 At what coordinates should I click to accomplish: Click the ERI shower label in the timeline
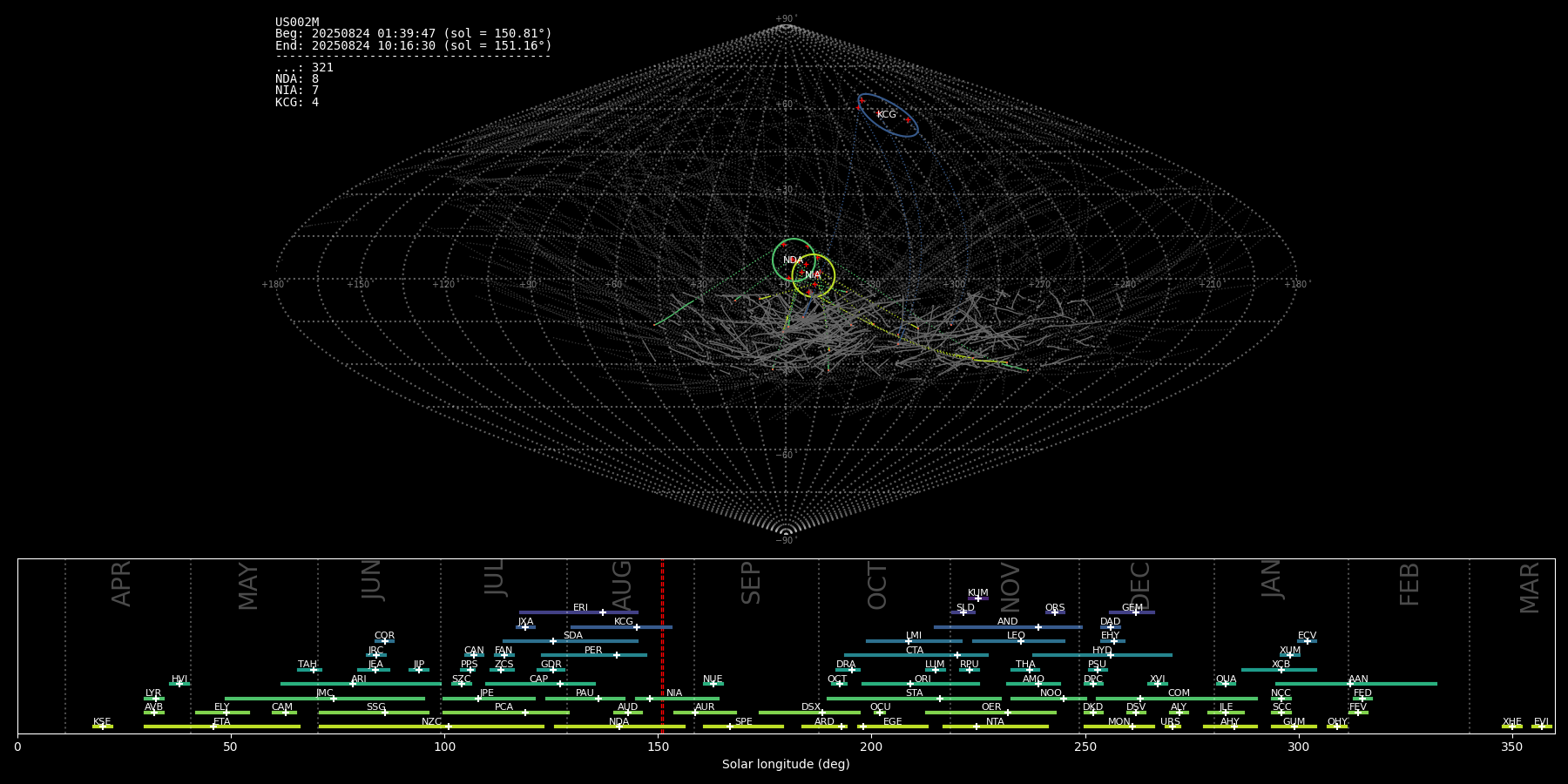coord(580,608)
